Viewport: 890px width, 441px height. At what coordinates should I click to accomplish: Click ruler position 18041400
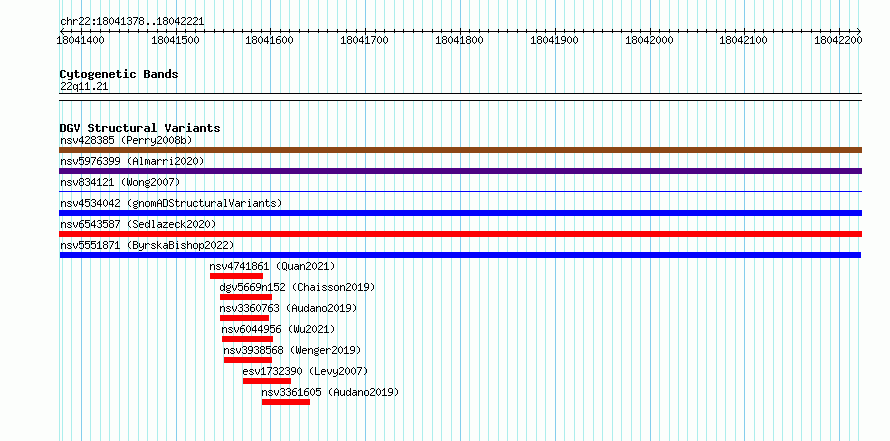coord(81,40)
